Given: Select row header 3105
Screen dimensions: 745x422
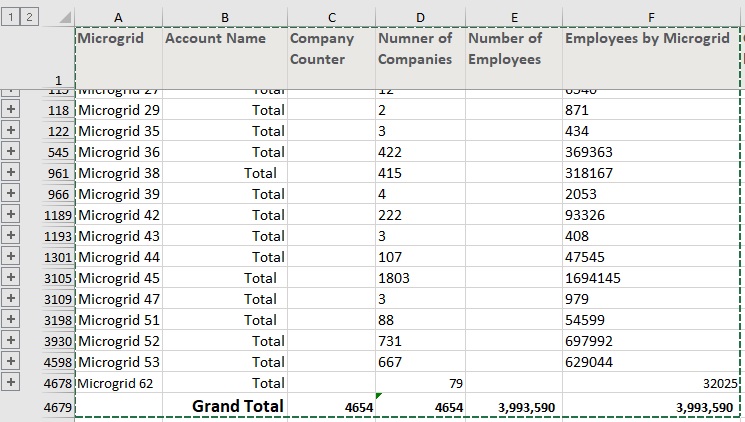Looking at the screenshot, I should 58,278.
